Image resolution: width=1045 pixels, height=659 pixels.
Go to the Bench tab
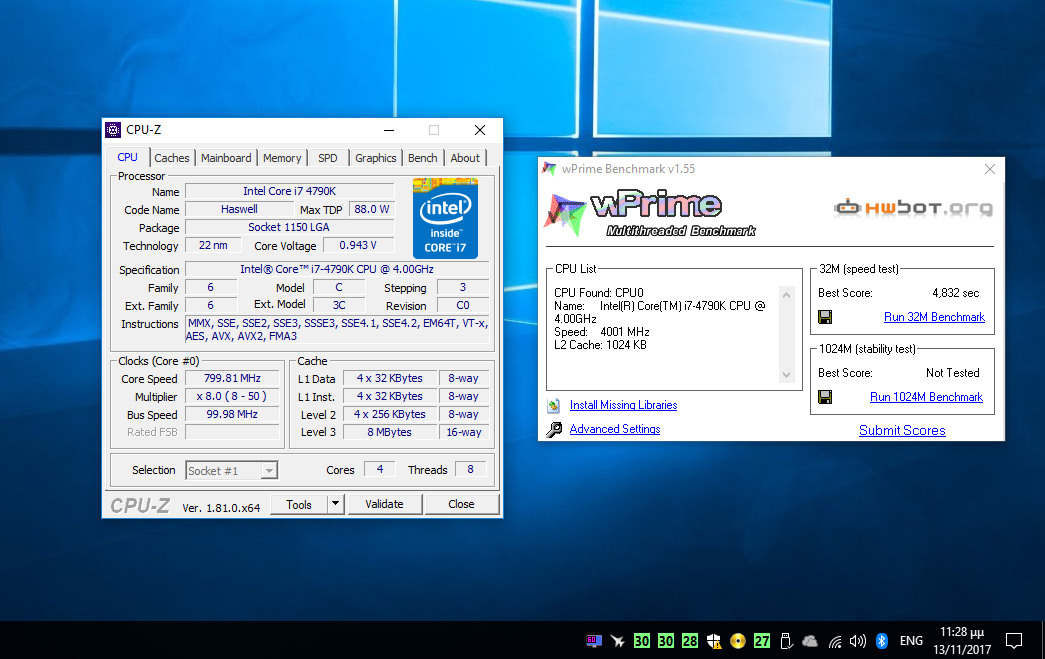coord(423,158)
